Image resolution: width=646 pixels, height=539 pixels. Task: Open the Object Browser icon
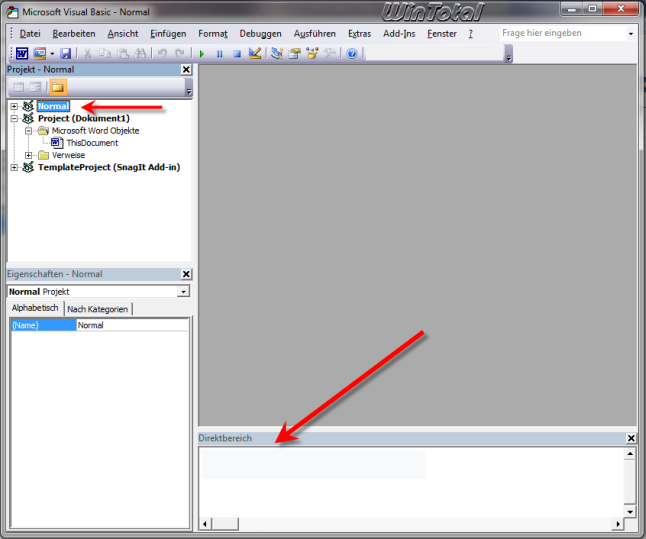312,53
